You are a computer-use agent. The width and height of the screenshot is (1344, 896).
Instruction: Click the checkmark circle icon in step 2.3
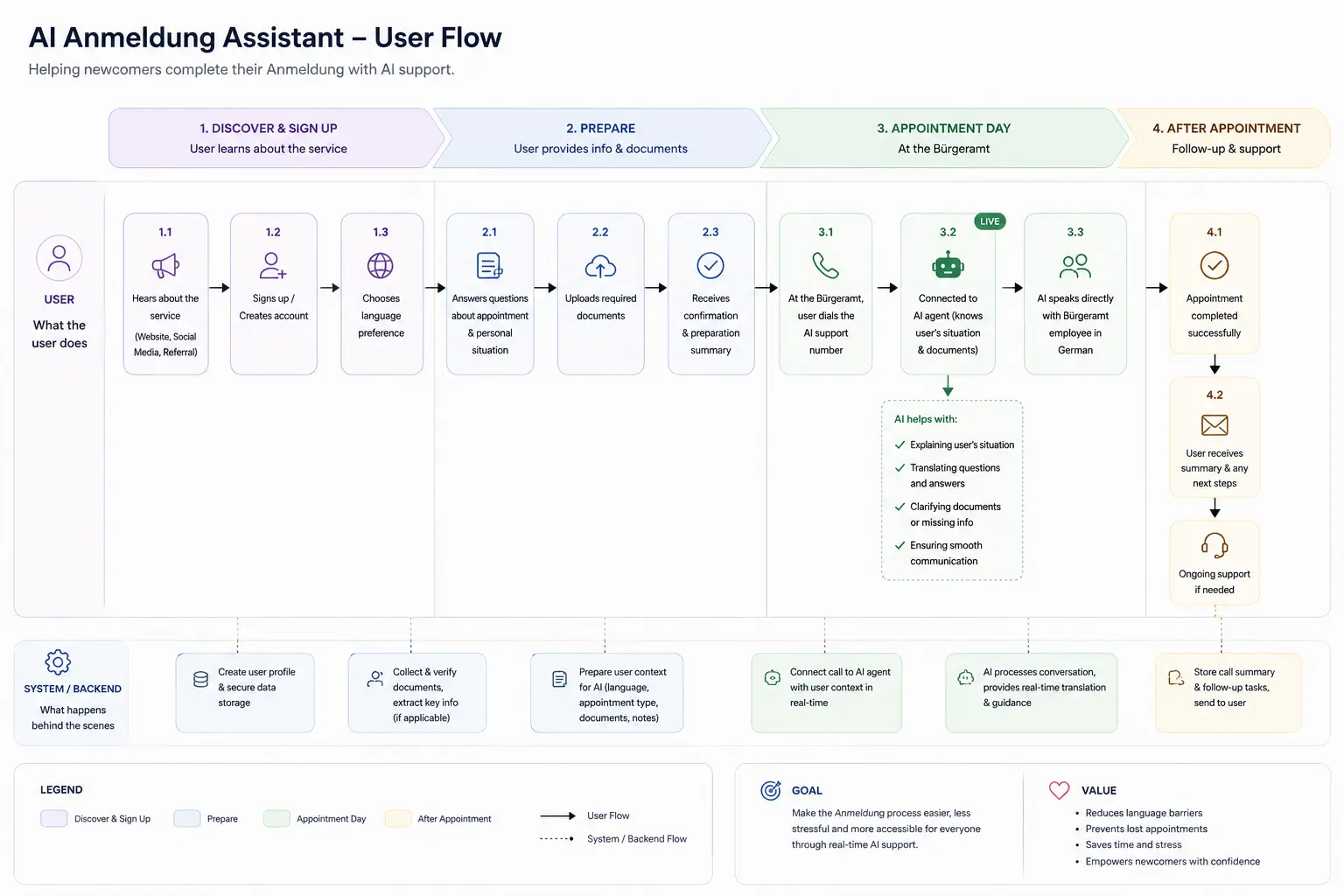click(x=710, y=265)
